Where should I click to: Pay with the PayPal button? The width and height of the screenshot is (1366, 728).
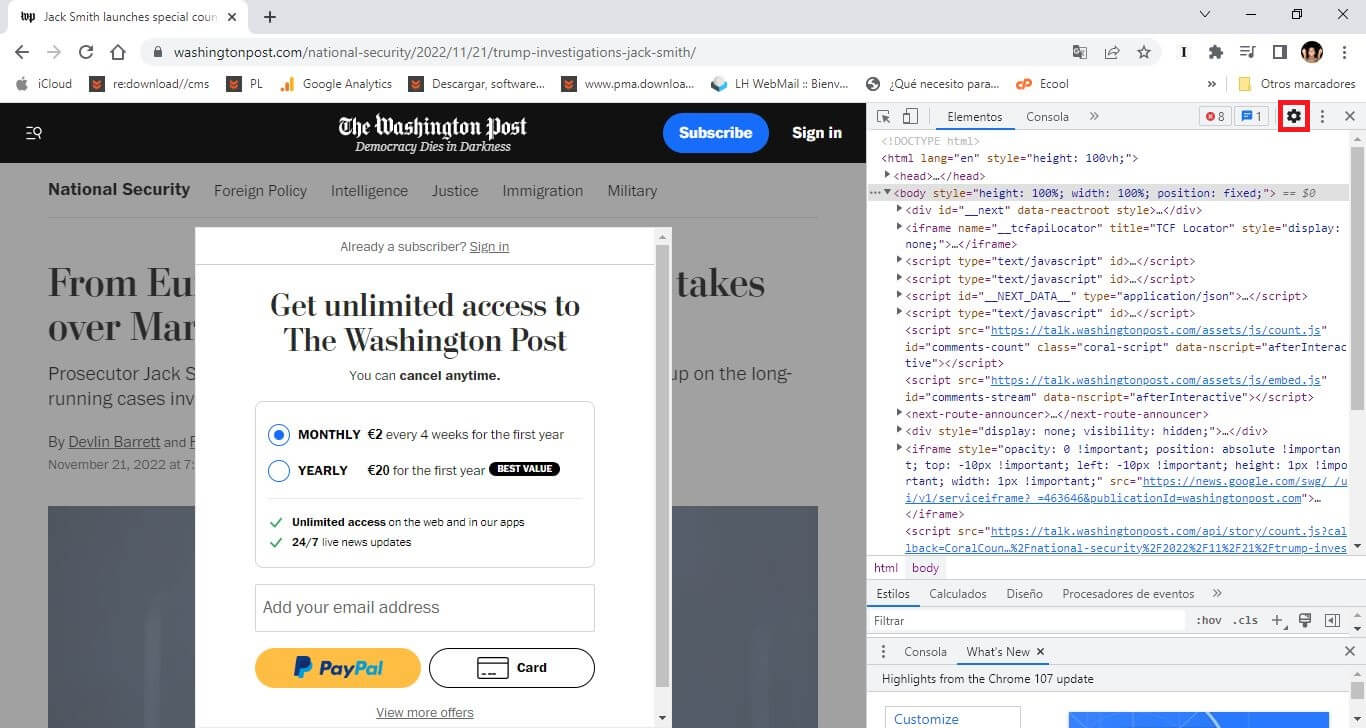tap(338, 668)
